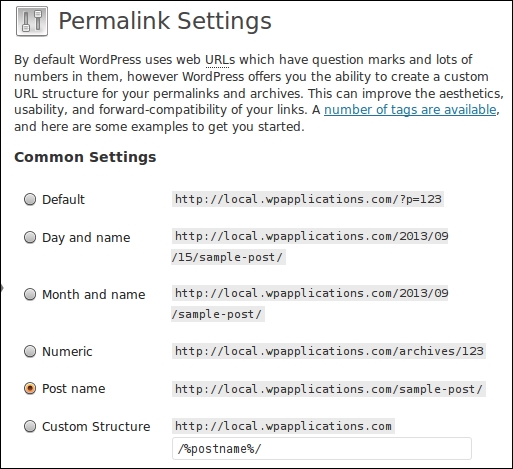Enable the Numeric permalink radio button
513x469 pixels.
(30, 351)
